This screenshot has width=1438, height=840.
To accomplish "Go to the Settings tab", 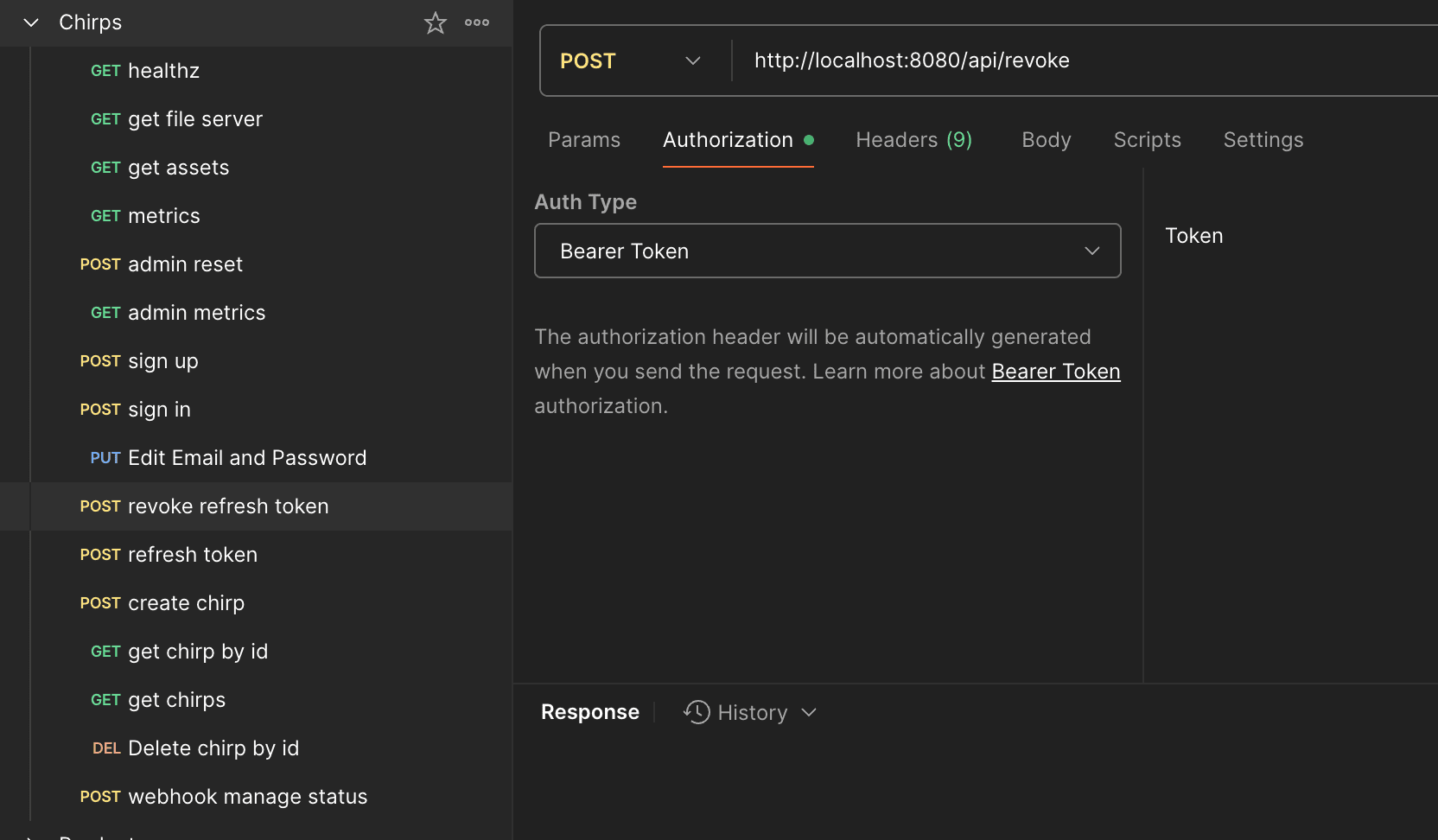I will click(1263, 140).
